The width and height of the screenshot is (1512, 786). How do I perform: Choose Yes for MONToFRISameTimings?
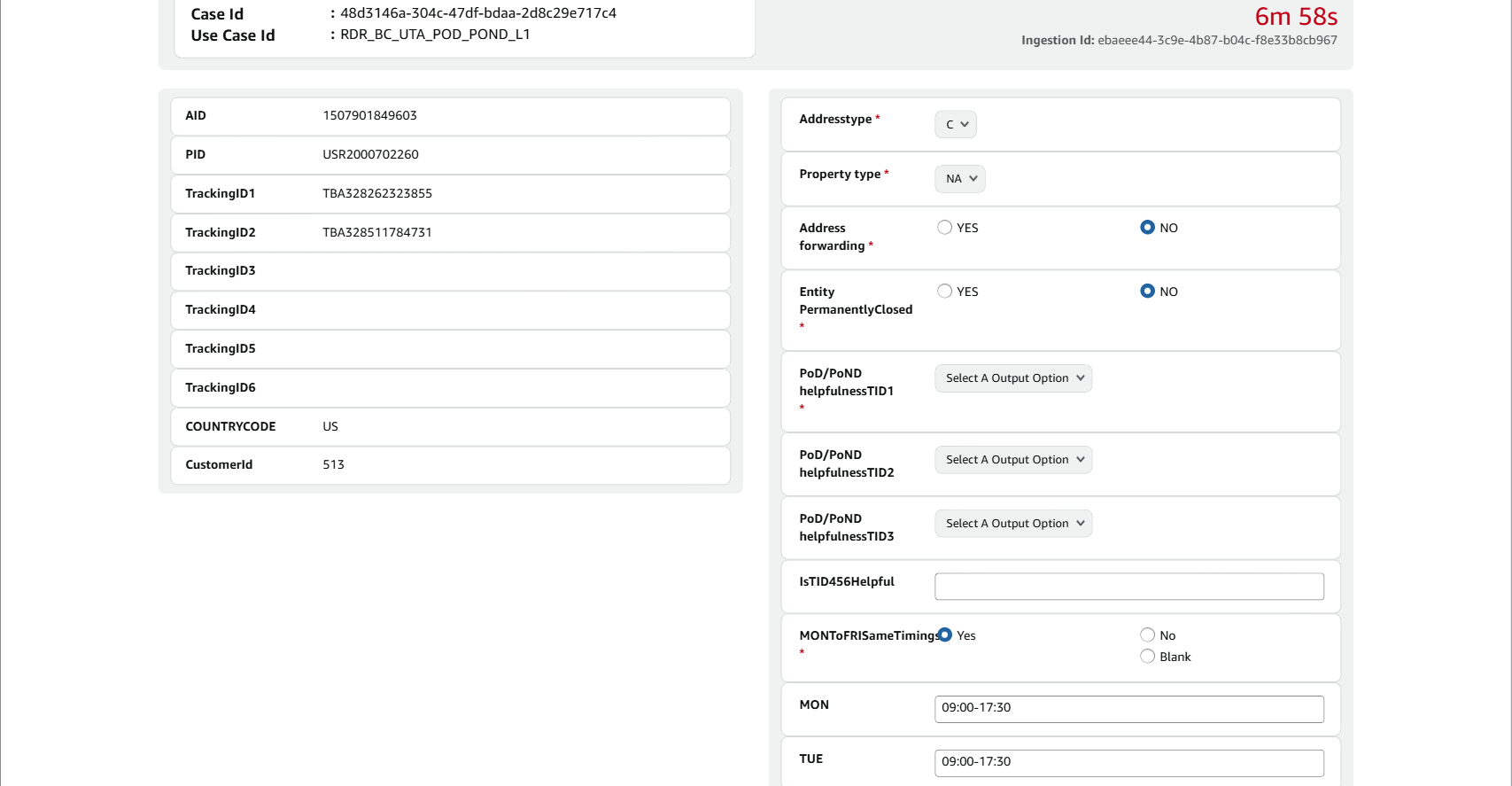(x=945, y=635)
